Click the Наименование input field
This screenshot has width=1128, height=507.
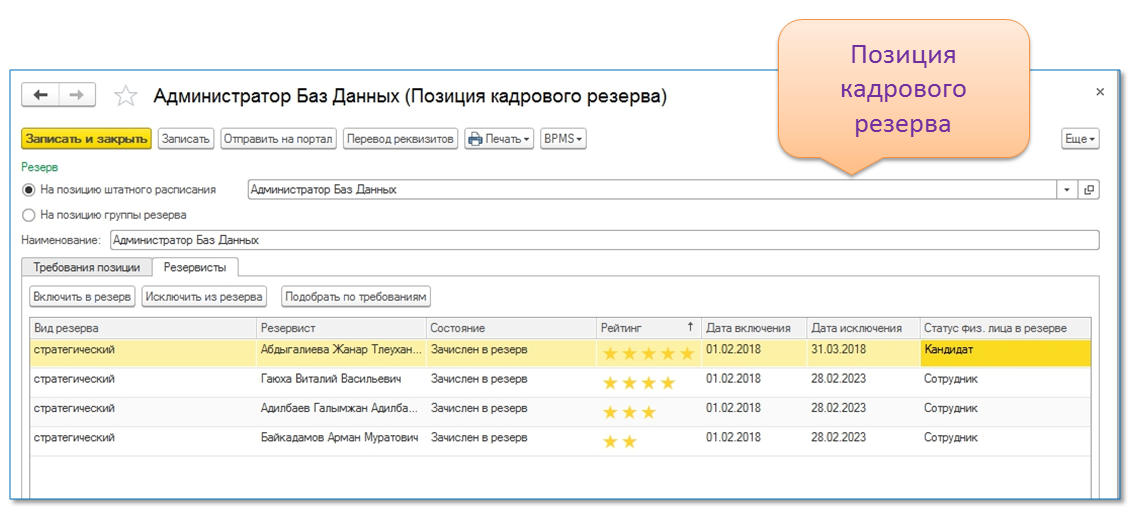point(603,240)
